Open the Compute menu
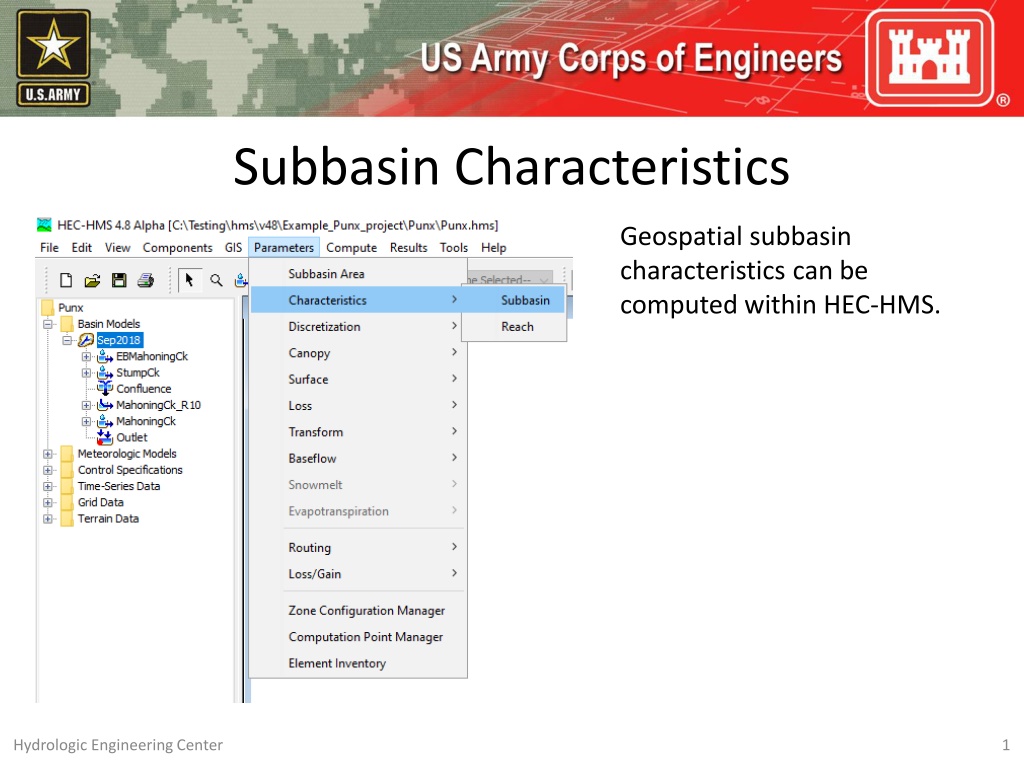The height and width of the screenshot is (768, 1024). [x=351, y=248]
